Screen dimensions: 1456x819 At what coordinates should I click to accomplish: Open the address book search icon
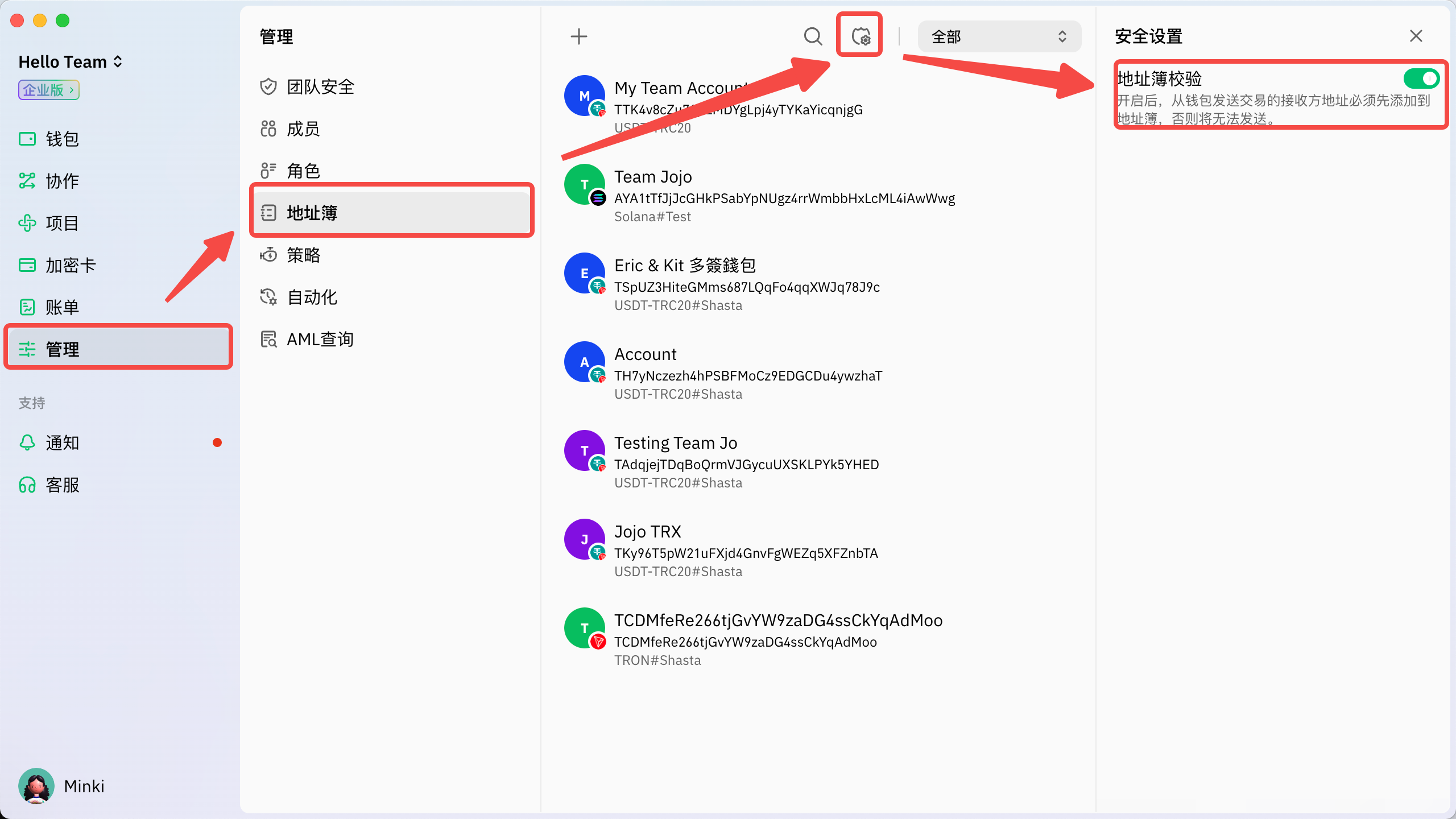tap(813, 36)
